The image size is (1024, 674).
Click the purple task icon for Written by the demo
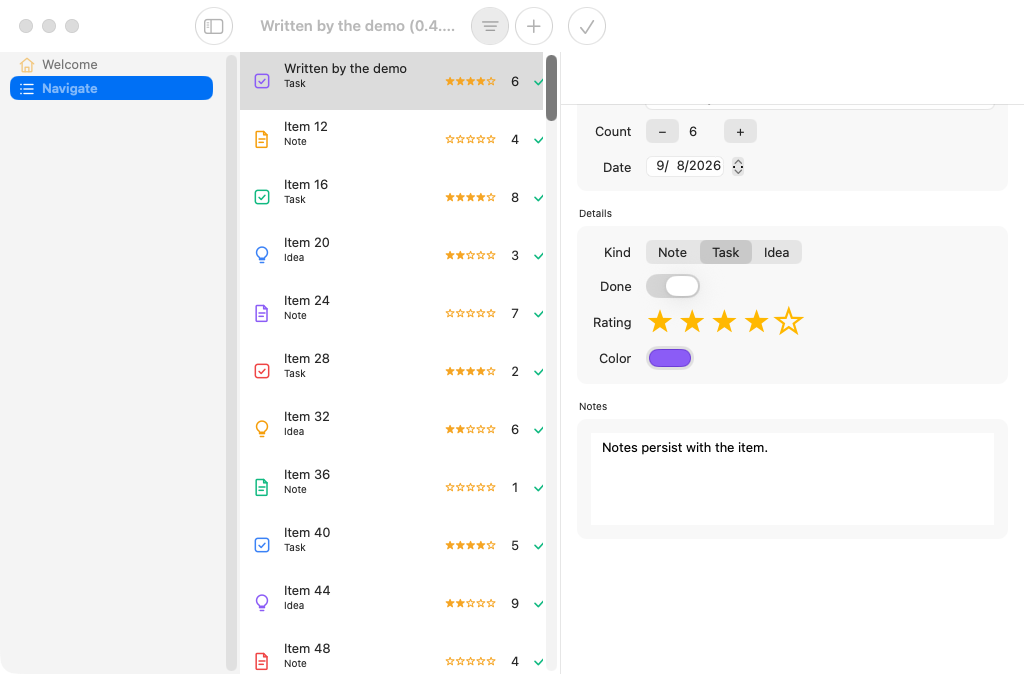(262, 81)
